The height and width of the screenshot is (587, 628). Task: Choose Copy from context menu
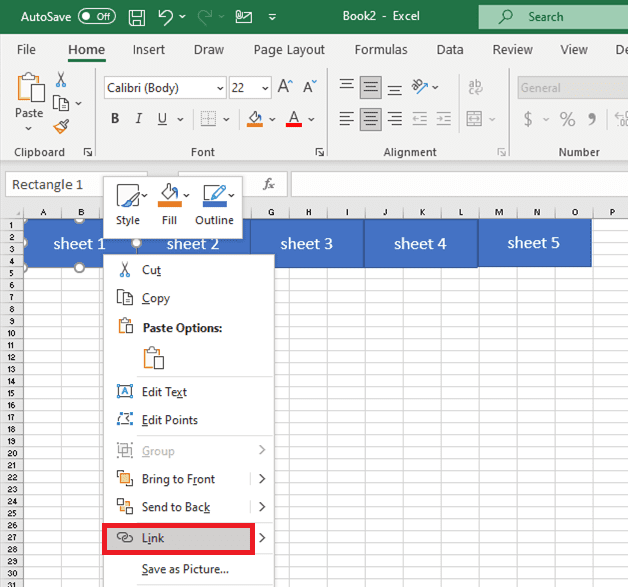(x=189, y=298)
